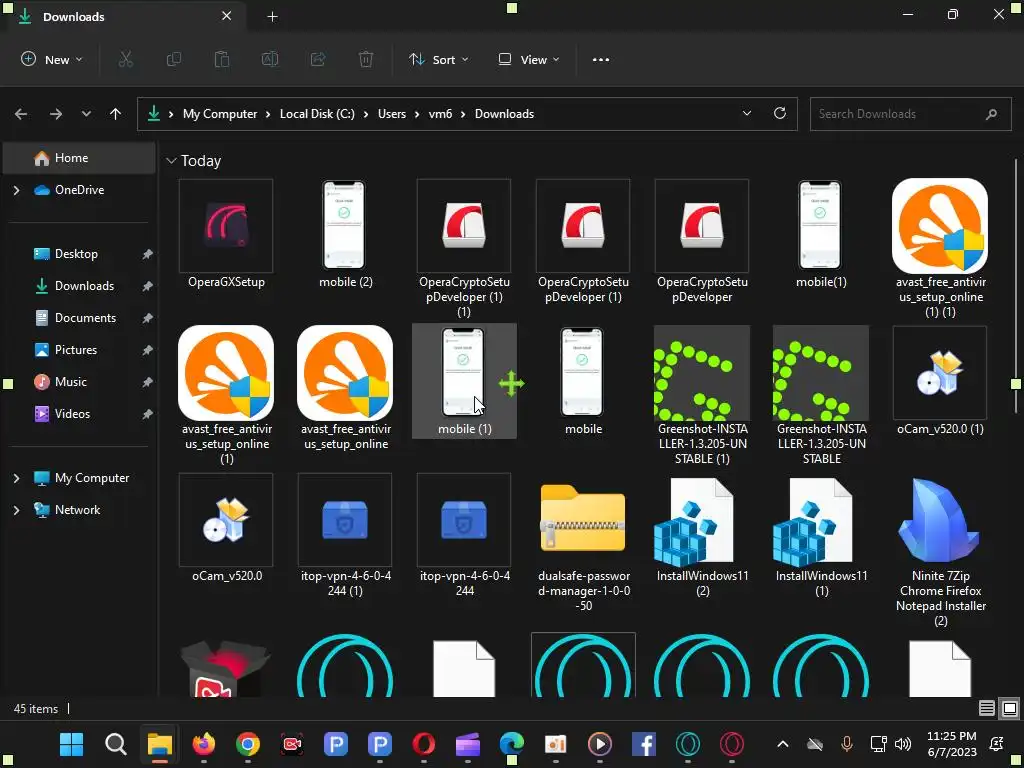Click the Rename toolbar icon

(270, 59)
